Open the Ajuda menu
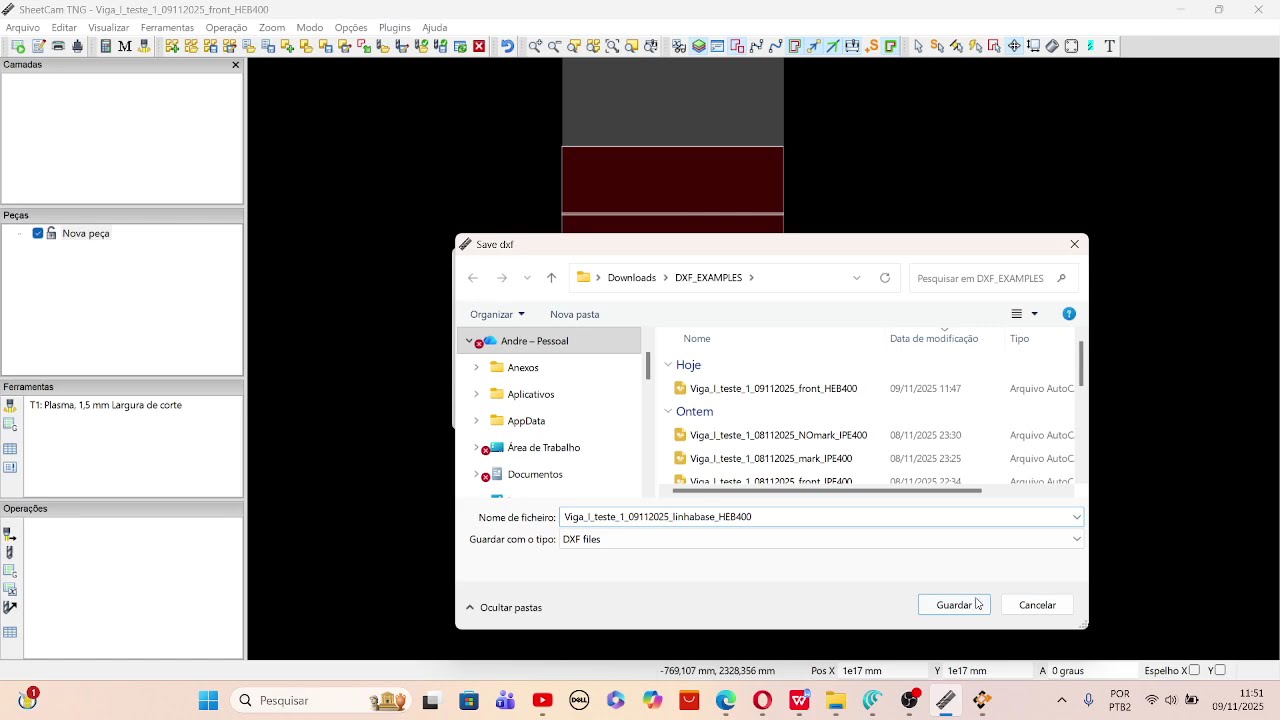The image size is (1280, 720). point(435,28)
